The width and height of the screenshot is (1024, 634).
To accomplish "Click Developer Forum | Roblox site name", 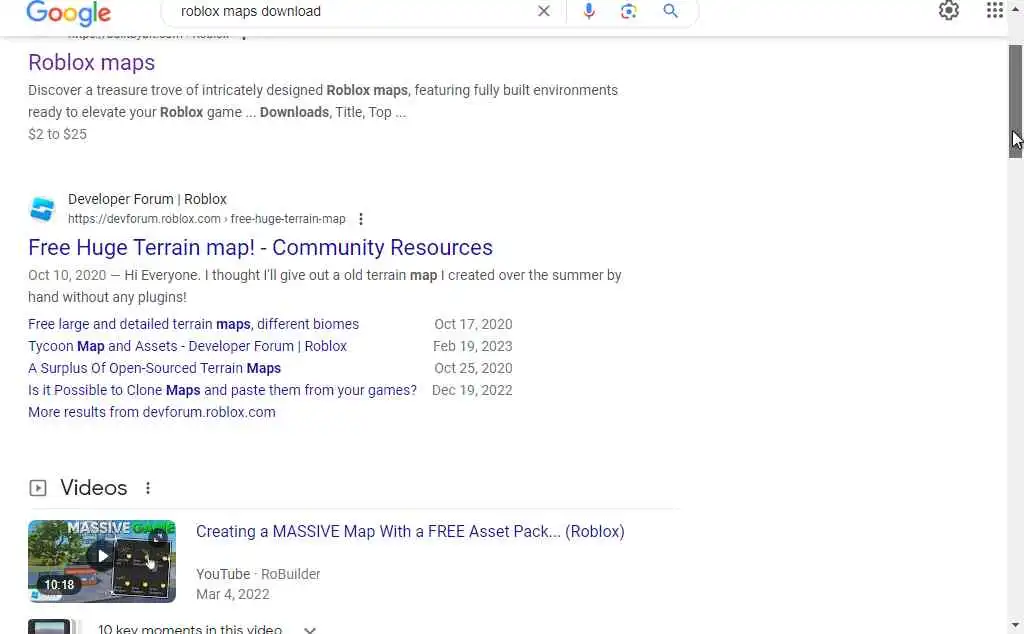I will pyautogui.click(x=147, y=199).
